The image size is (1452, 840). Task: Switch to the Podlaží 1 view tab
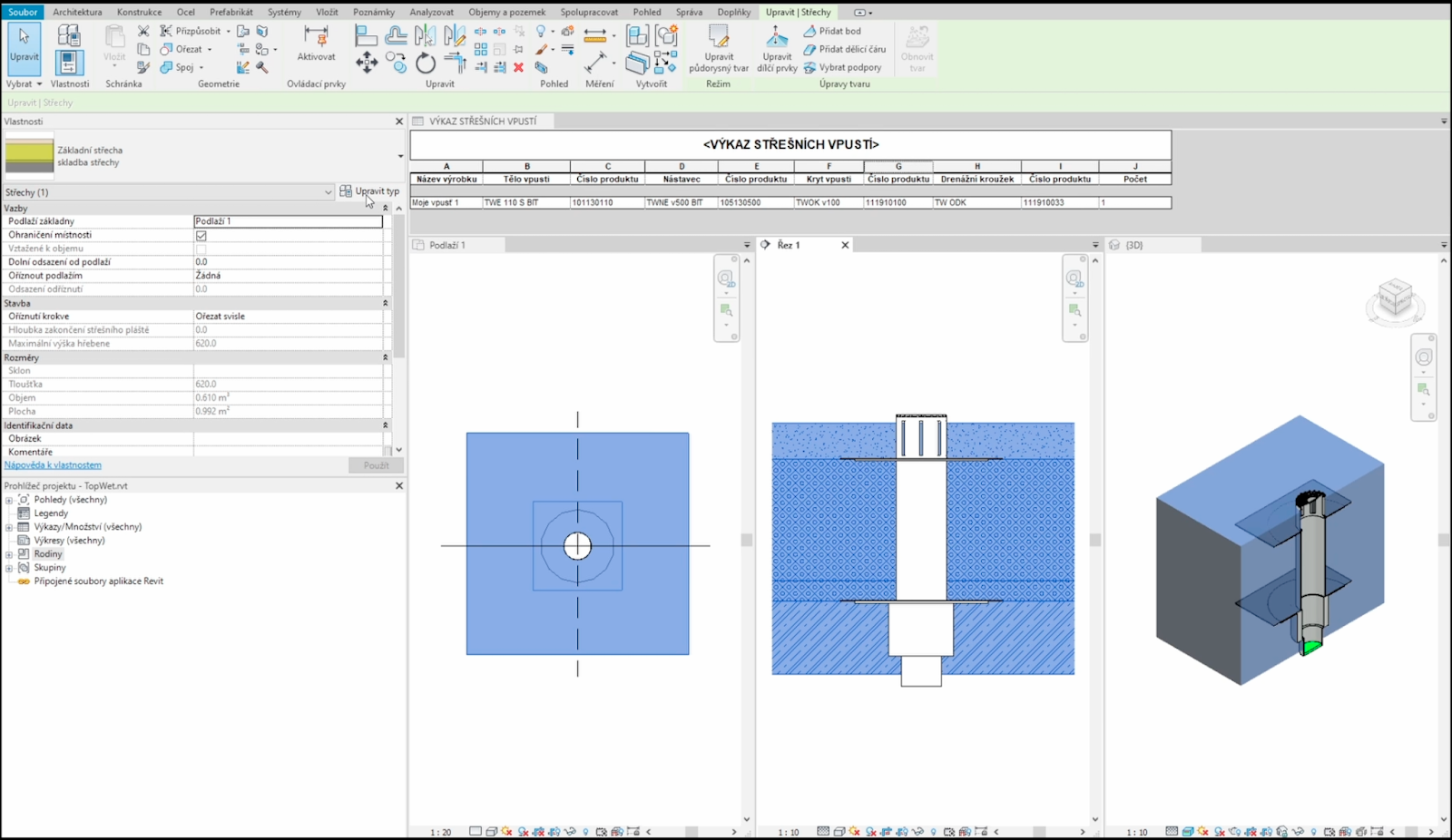click(446, 245)
